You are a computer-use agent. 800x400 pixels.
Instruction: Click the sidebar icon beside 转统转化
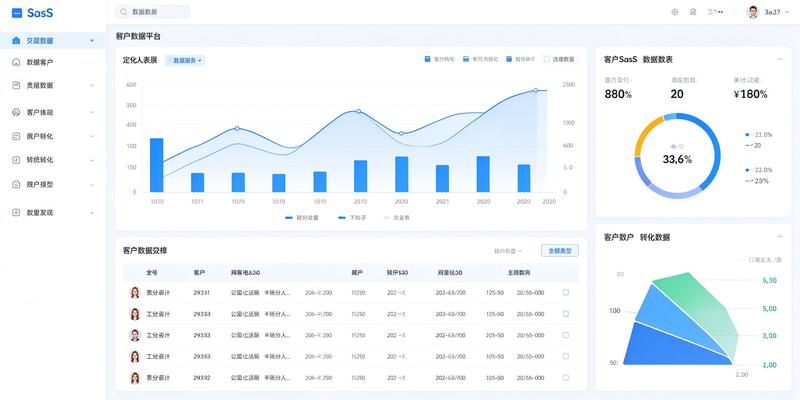point(16,160)
